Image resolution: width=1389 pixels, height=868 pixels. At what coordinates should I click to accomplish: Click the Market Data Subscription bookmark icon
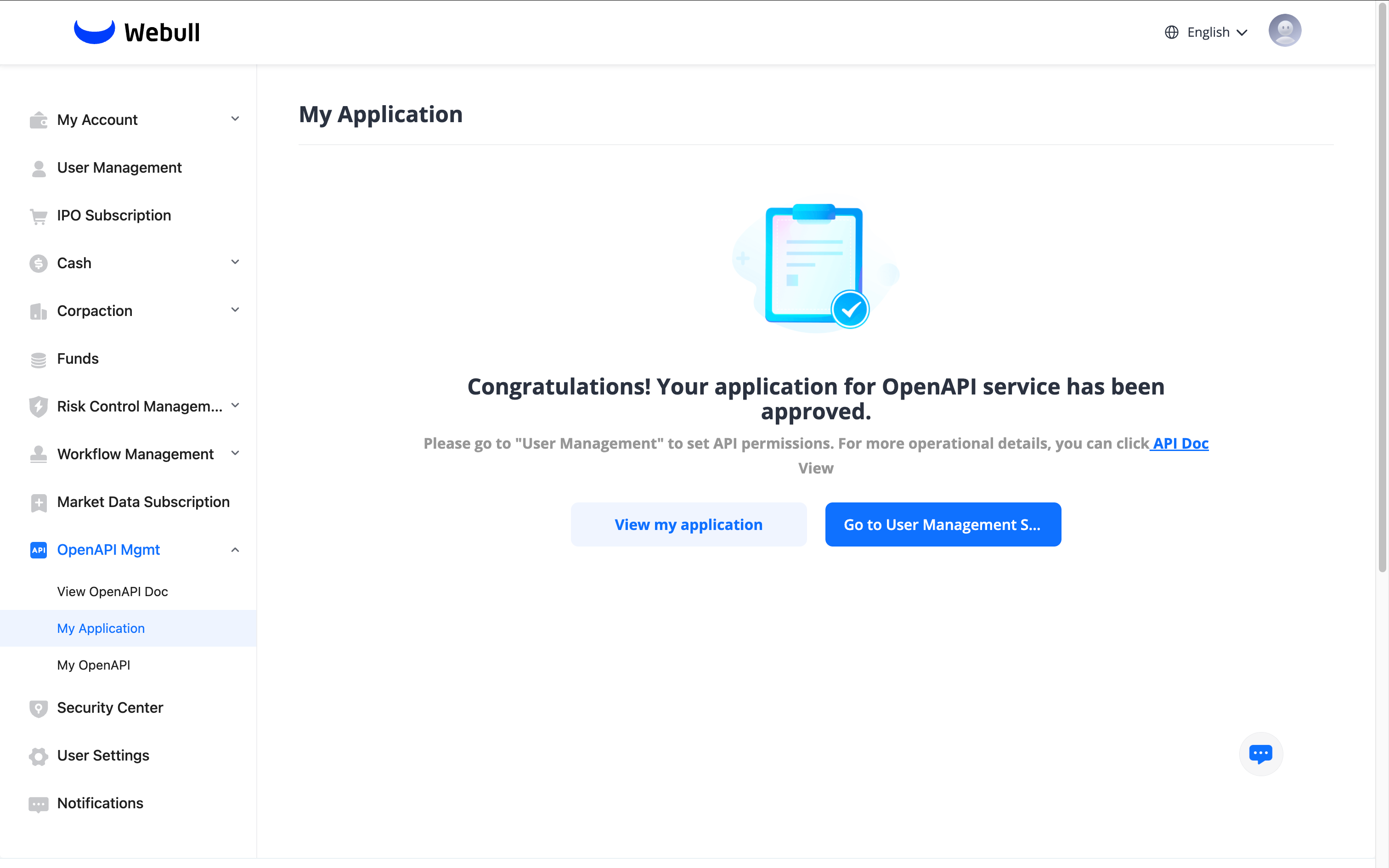[39, 503]
